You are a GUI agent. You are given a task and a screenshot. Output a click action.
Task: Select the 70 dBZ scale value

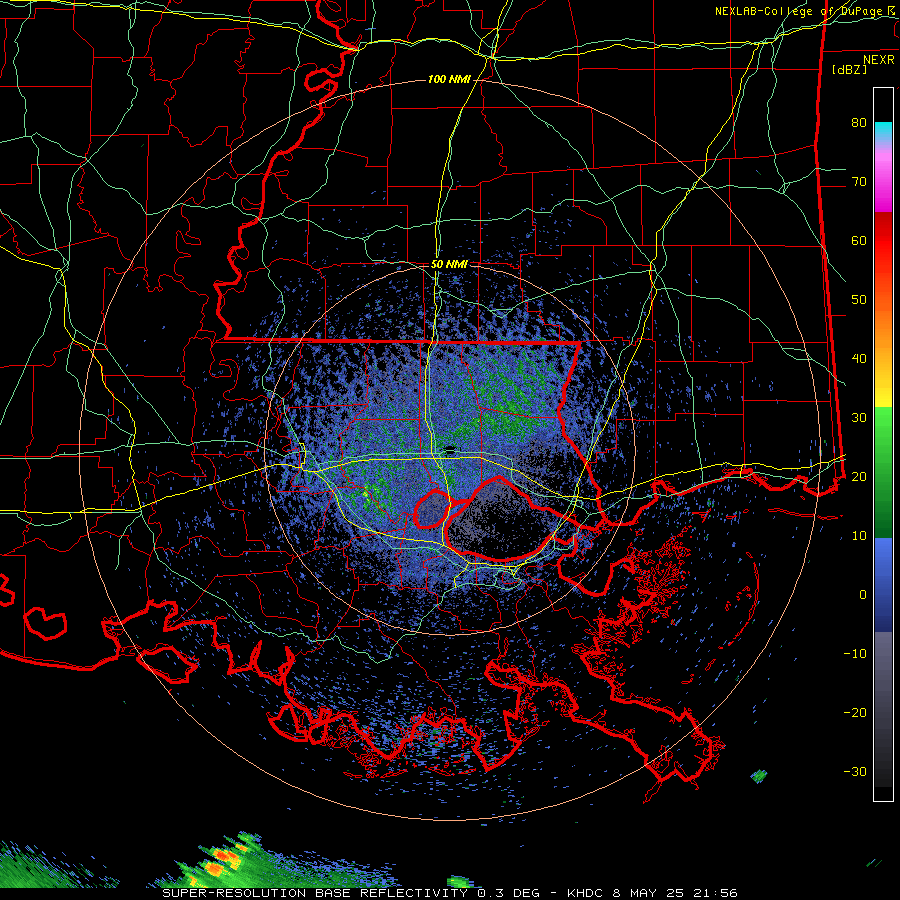pos(859,181)
